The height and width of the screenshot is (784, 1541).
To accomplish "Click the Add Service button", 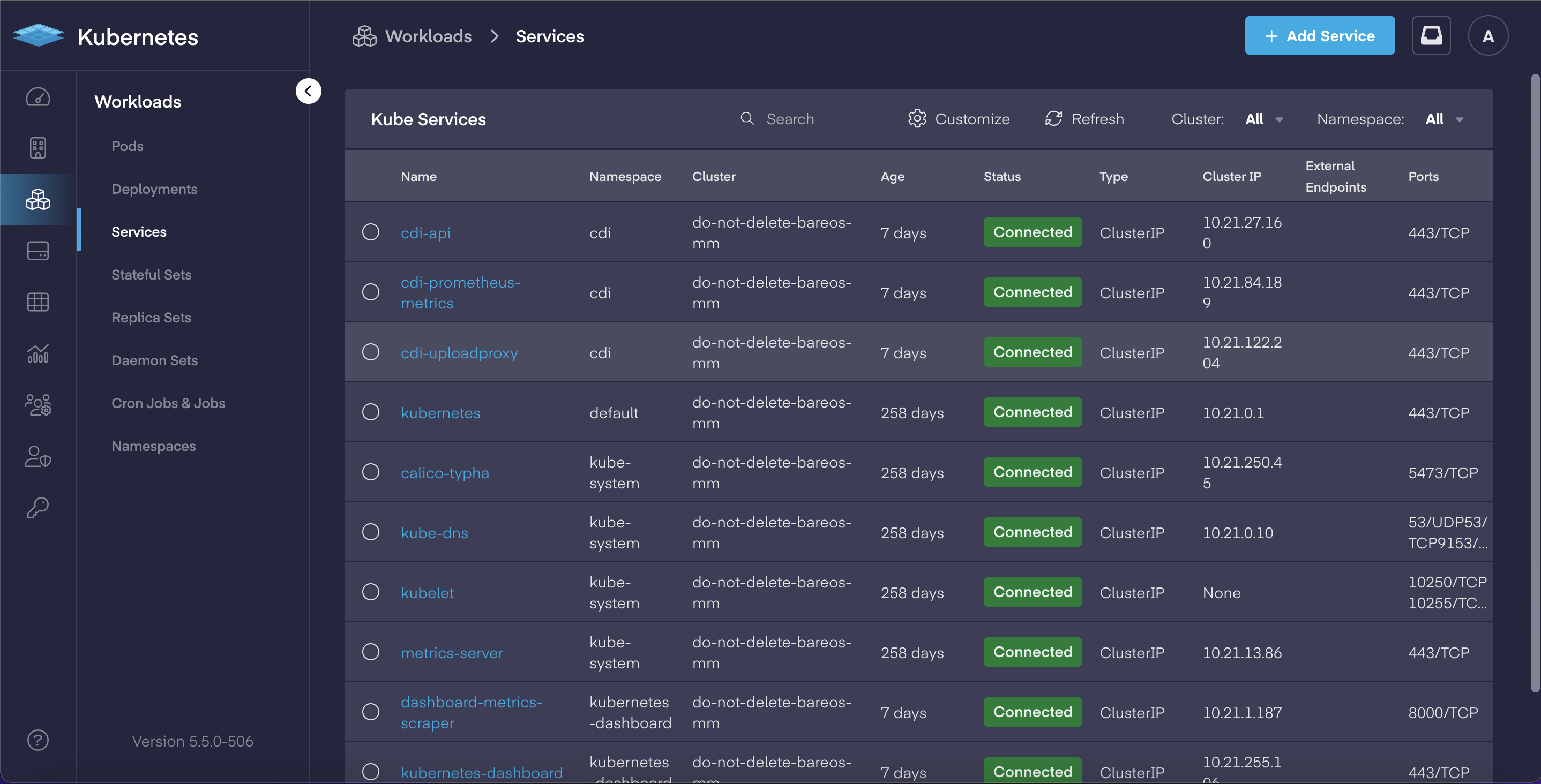I will point(1320,35).
